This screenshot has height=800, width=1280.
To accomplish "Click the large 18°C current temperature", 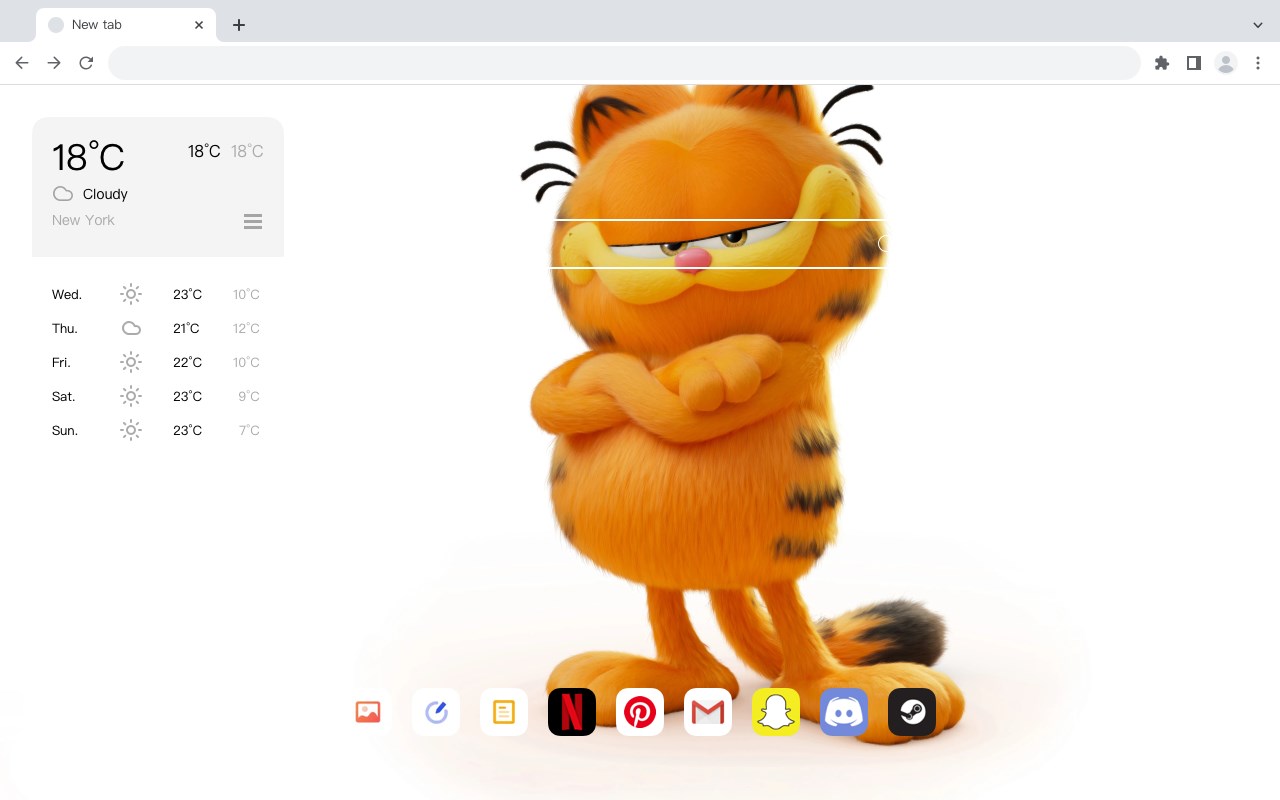I will pyautogui.click(x=88, y=157).
